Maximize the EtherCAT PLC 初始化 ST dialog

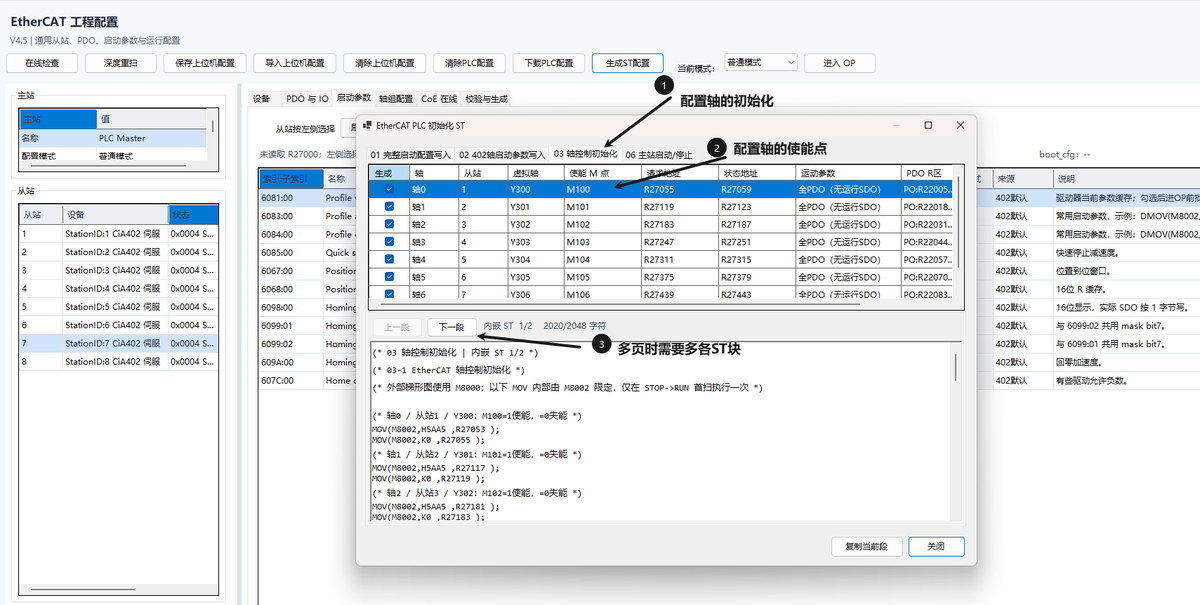pyautogui.click(x=928, y=125)
